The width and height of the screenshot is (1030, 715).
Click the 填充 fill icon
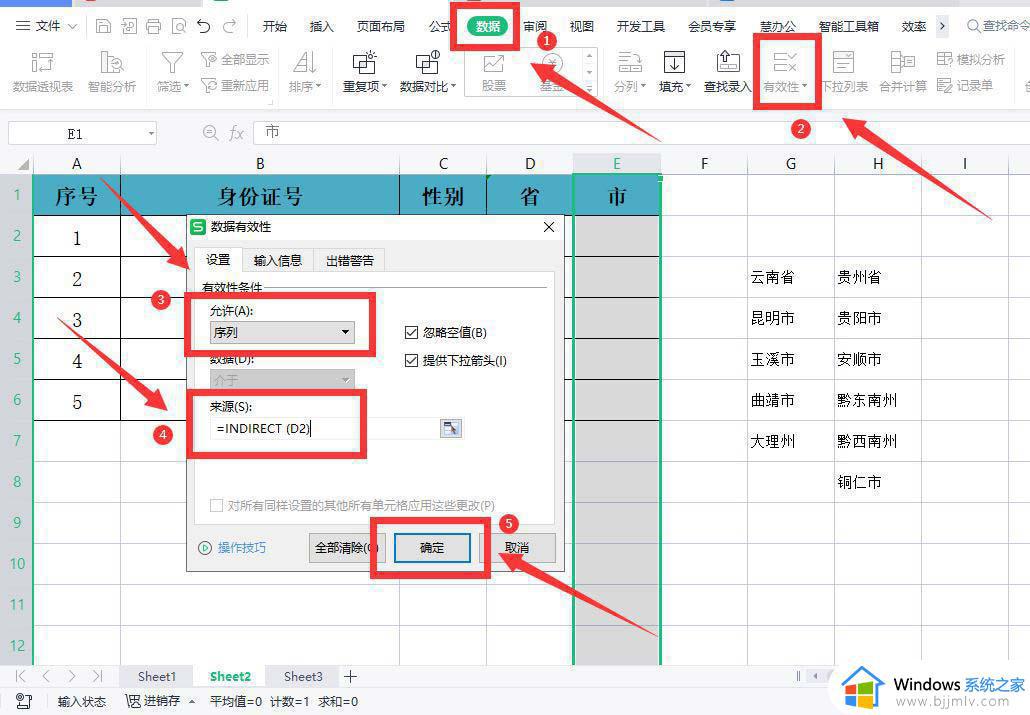(674, 63)
